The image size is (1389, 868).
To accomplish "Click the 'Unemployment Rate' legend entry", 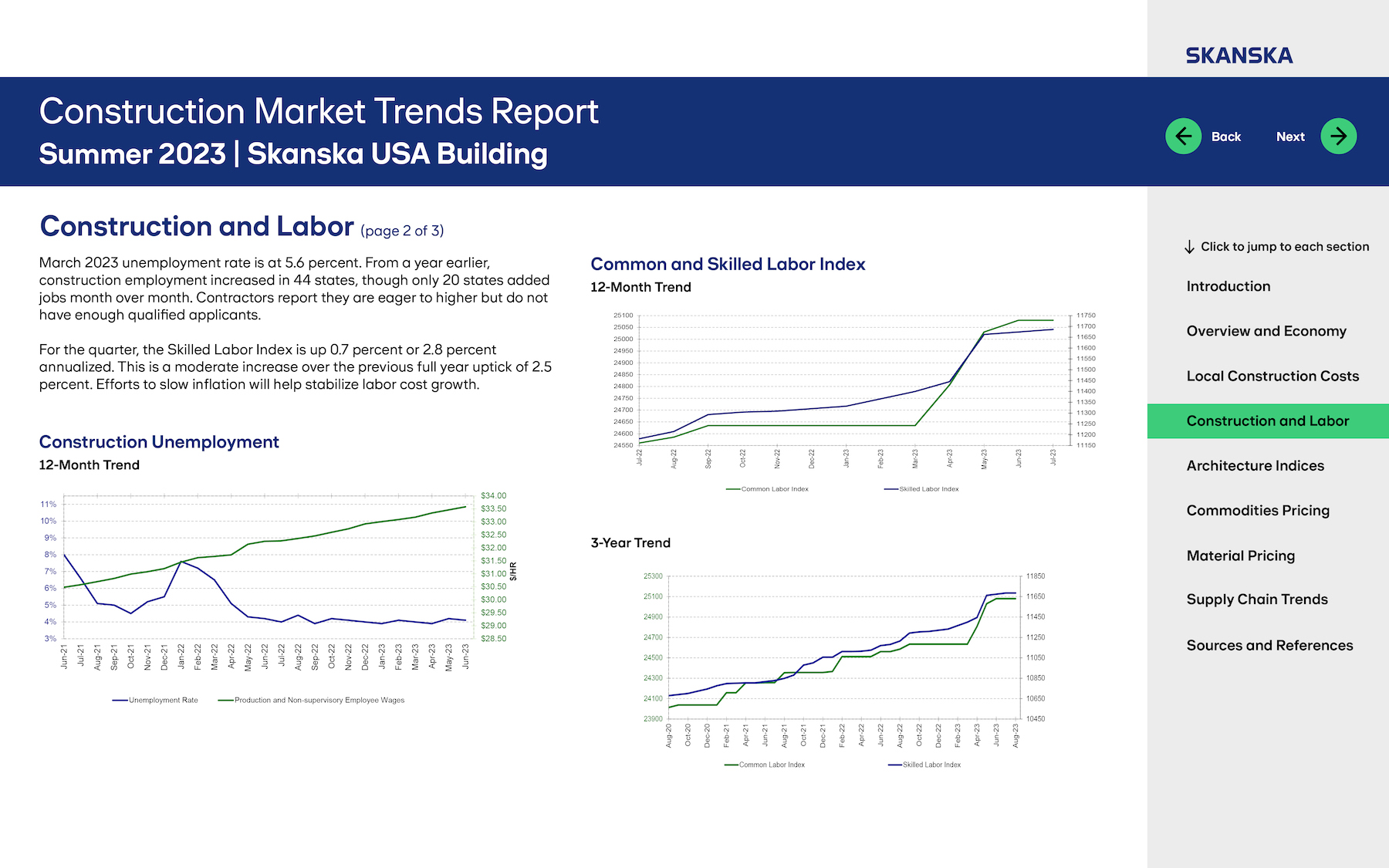I will (155, 701).
